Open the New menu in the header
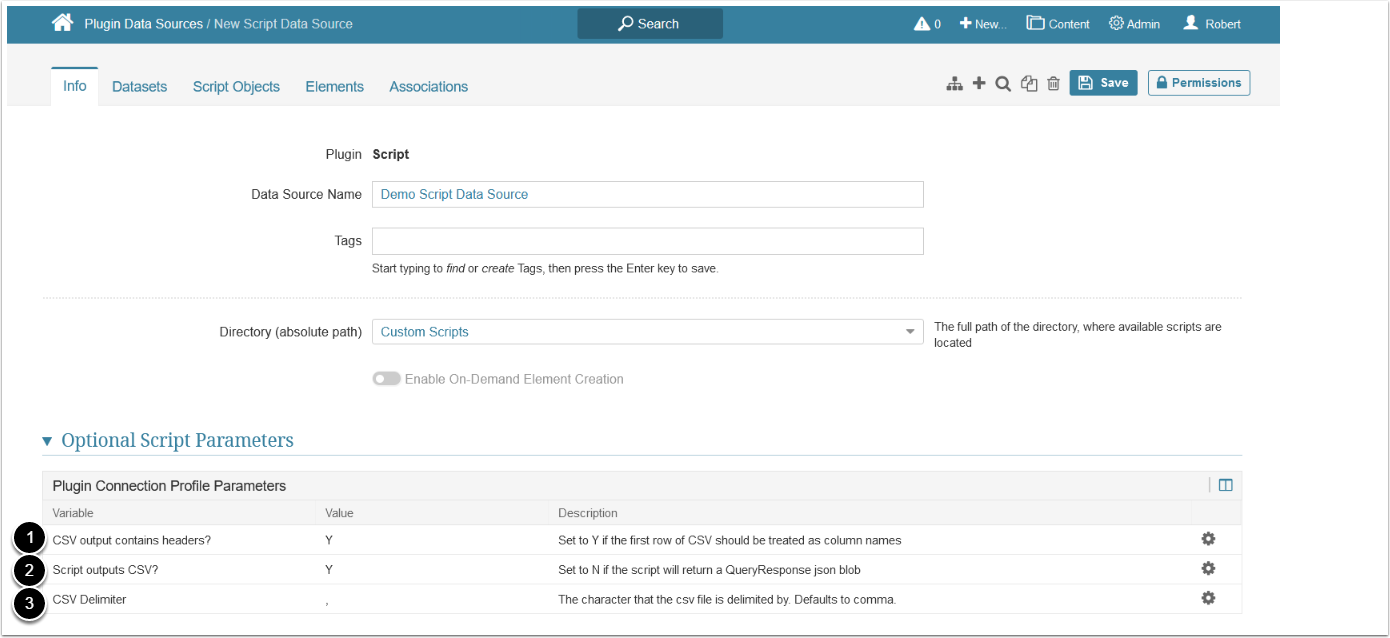Screen dimensions: 1390x638 983,24
